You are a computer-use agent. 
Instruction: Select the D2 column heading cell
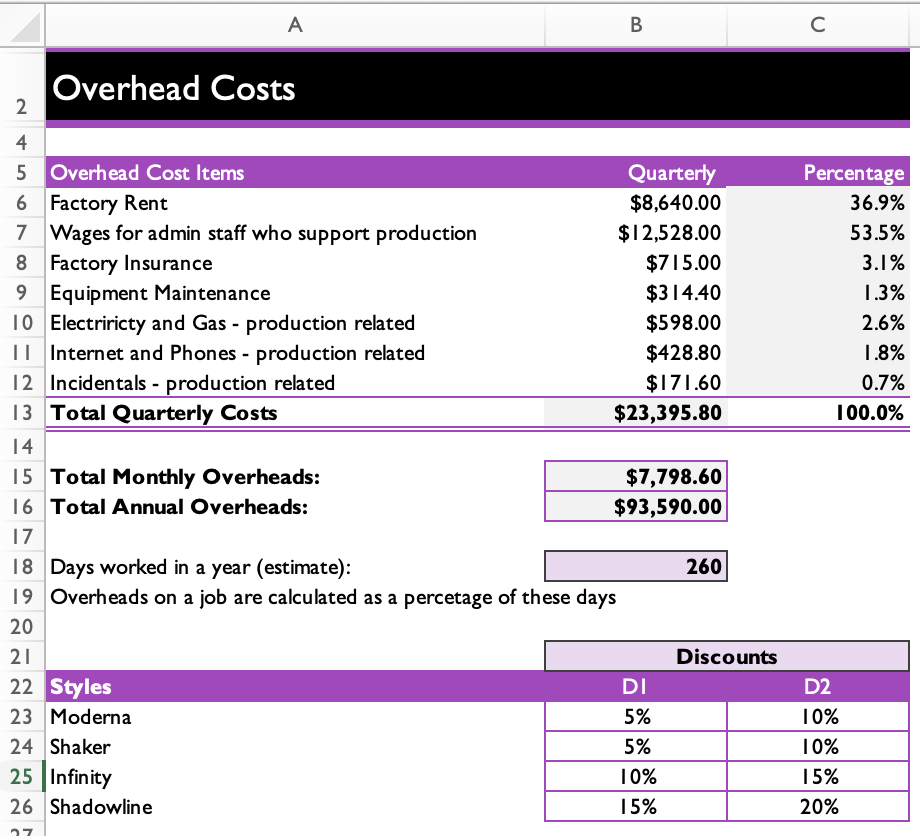pyautogui.click(x=818, y=686)
